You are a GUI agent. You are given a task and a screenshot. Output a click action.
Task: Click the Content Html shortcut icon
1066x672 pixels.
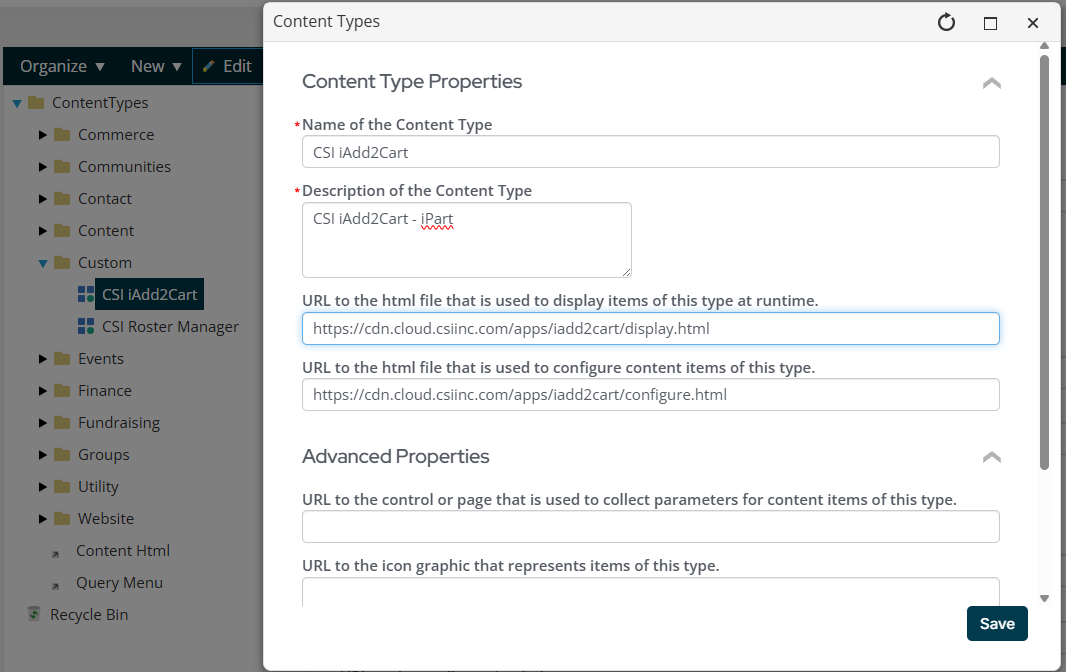tap(56, 552)
